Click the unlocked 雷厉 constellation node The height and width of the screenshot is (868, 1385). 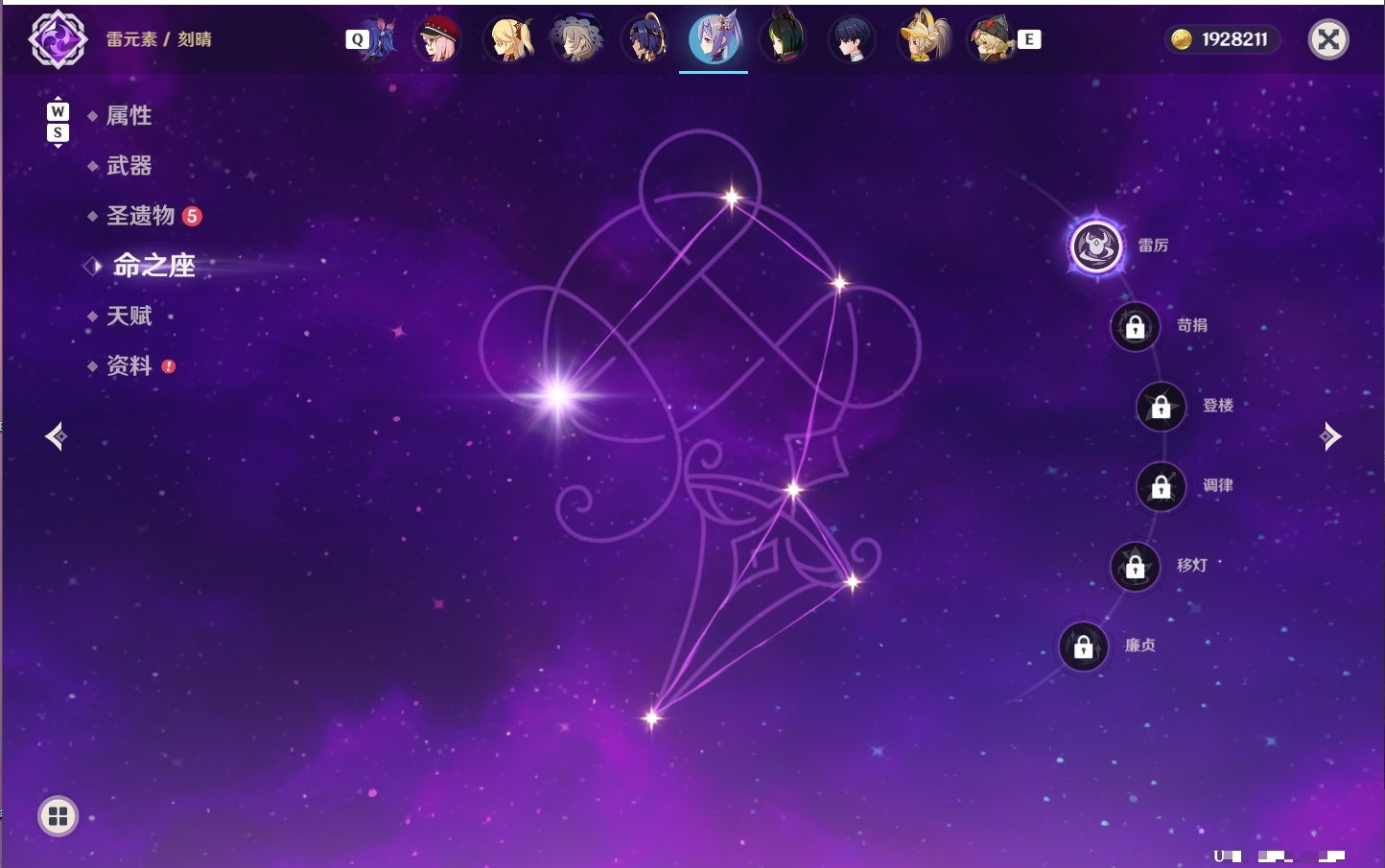[x=1096, y=246]
